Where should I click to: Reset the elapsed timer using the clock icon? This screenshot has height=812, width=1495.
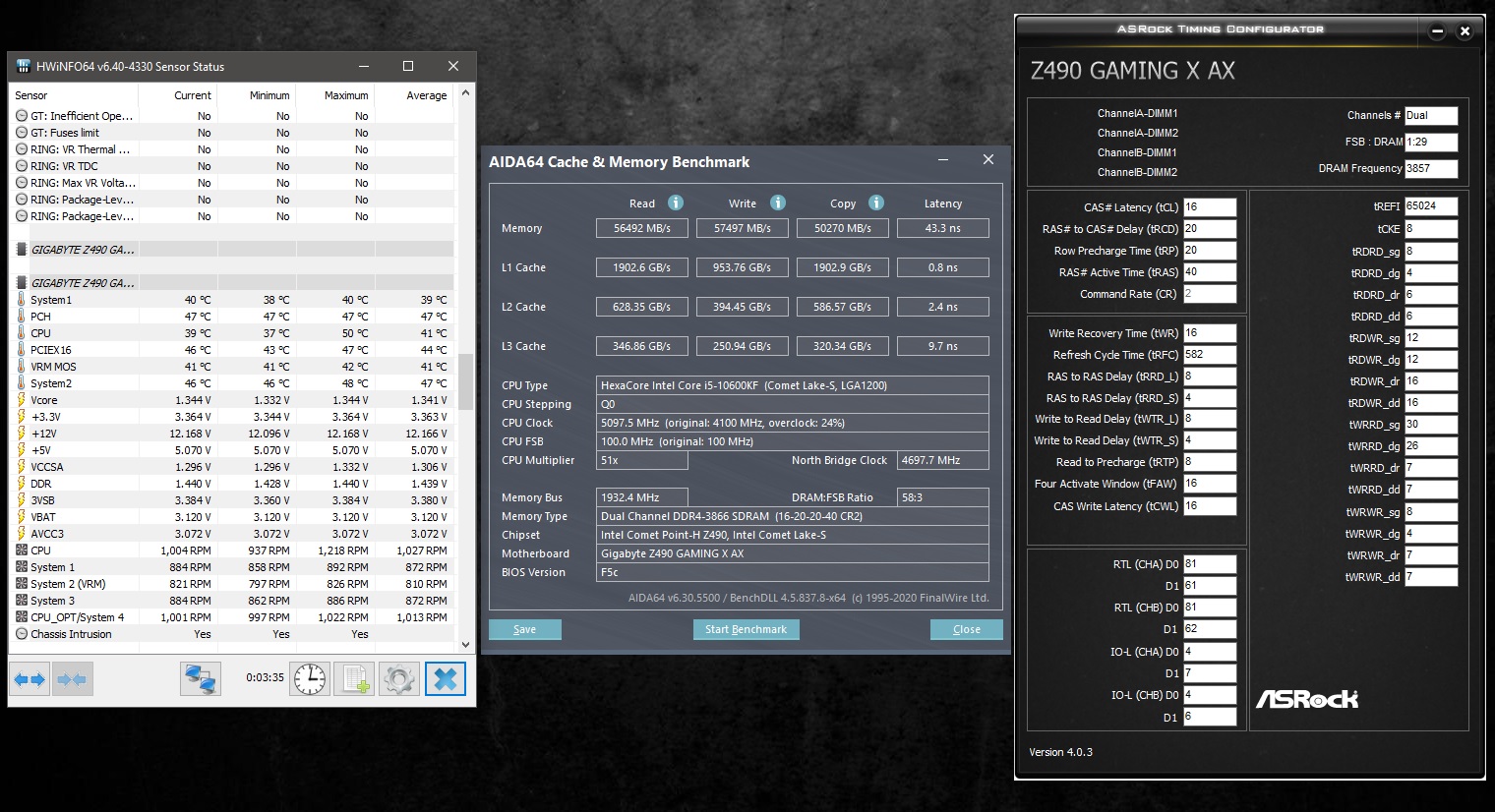310,679
